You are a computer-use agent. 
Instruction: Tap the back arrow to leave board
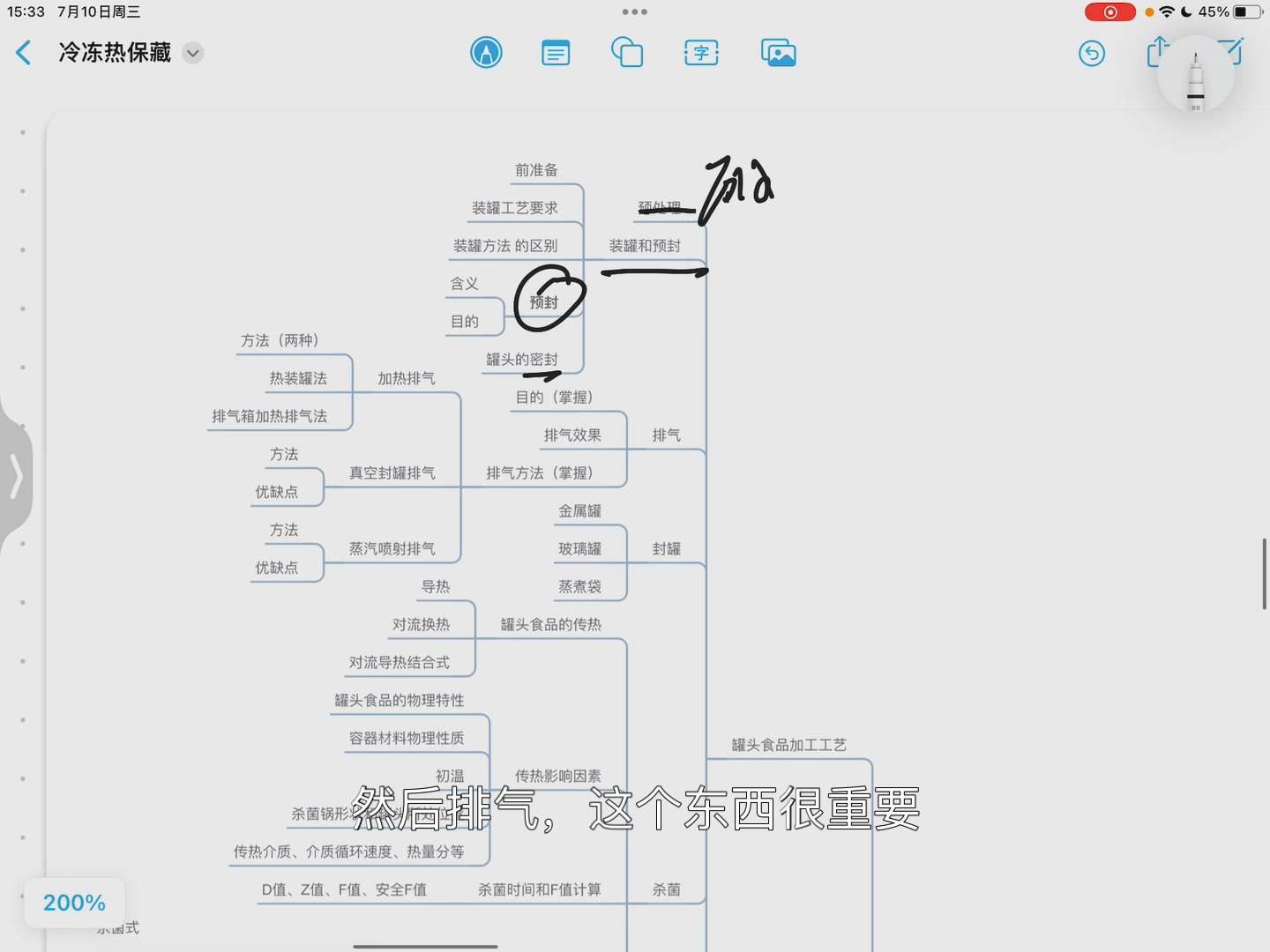pyautogui.click(x=24, y=53)
